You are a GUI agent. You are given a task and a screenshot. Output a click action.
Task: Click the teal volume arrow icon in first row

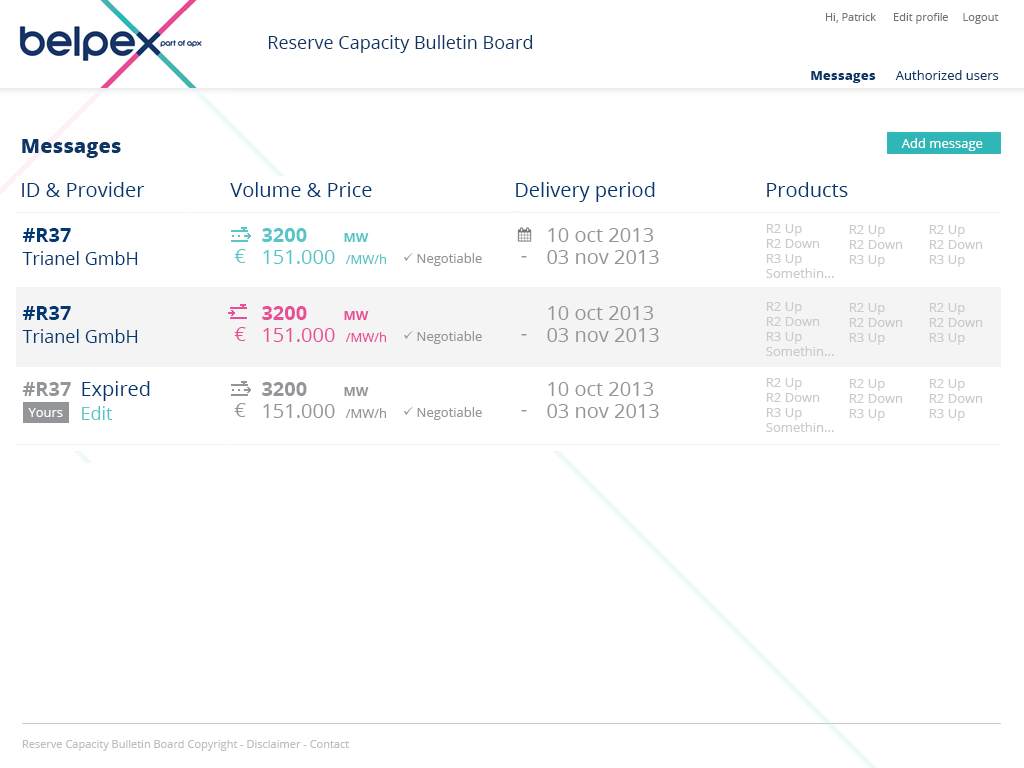240,235
